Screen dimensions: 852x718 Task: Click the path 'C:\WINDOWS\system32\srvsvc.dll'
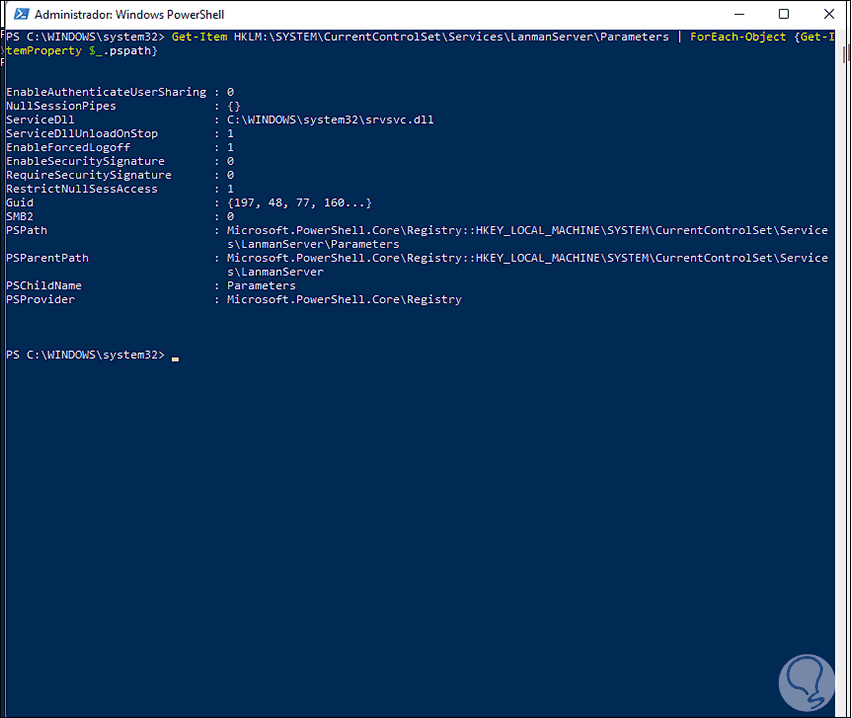330,120
